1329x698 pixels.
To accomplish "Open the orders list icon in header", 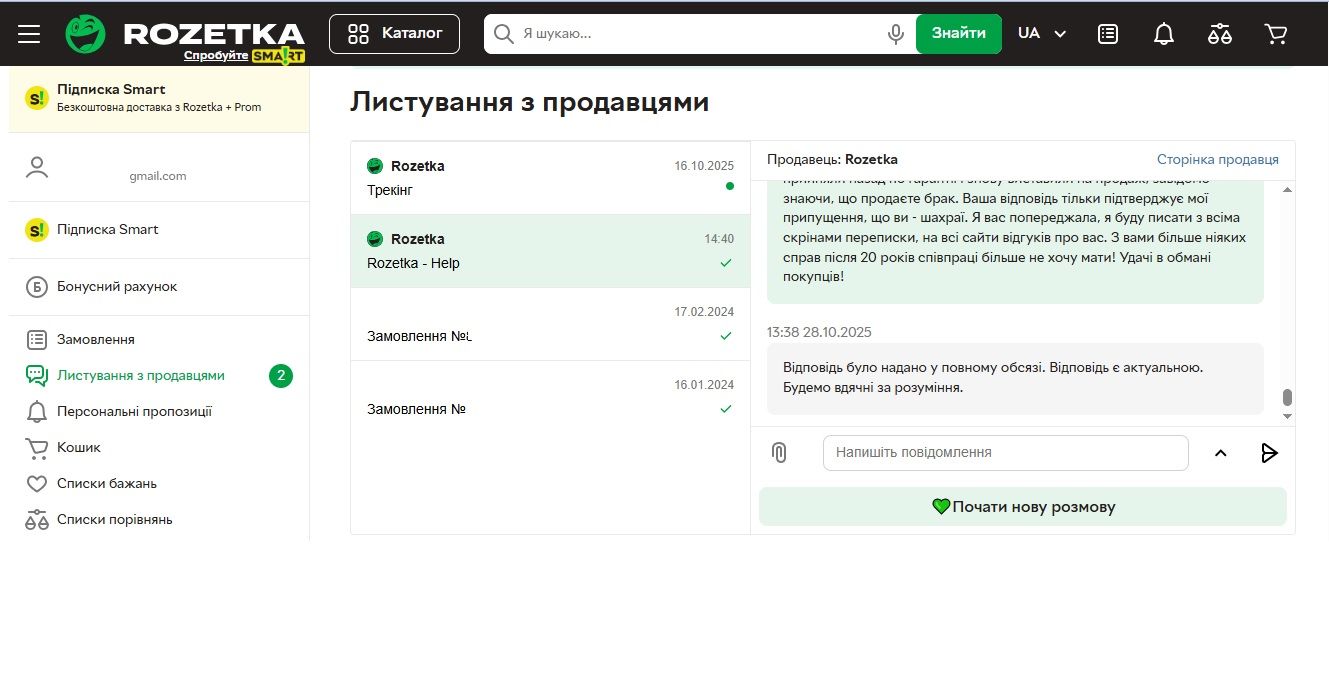I will point(1107,34).
